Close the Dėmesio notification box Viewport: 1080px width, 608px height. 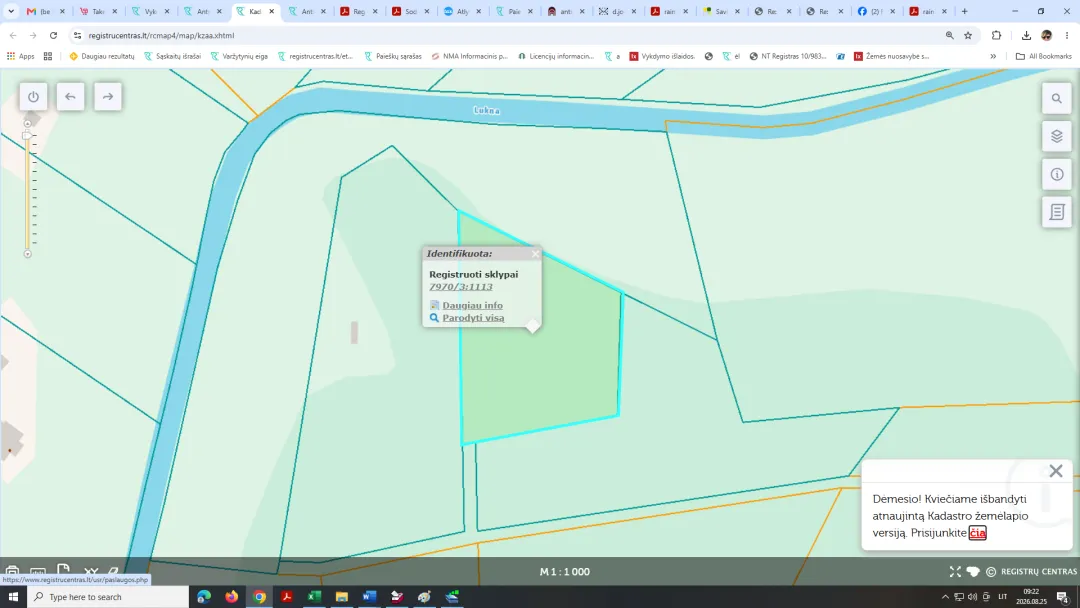(x=1056, y=471)
